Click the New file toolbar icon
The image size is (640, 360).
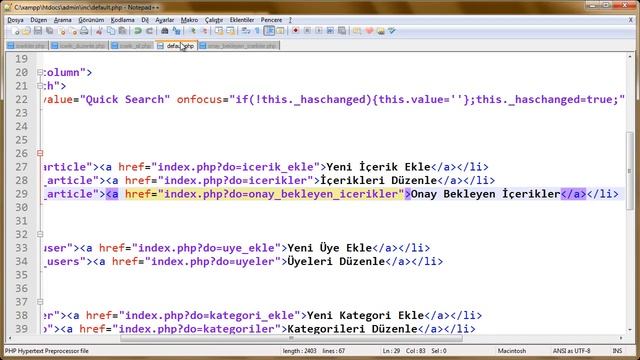point(15,31)
